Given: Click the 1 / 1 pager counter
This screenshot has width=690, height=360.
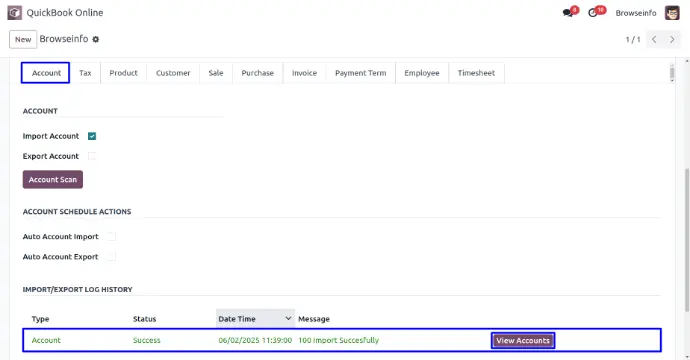Looking at the screenshot, I should click(633, 40).
